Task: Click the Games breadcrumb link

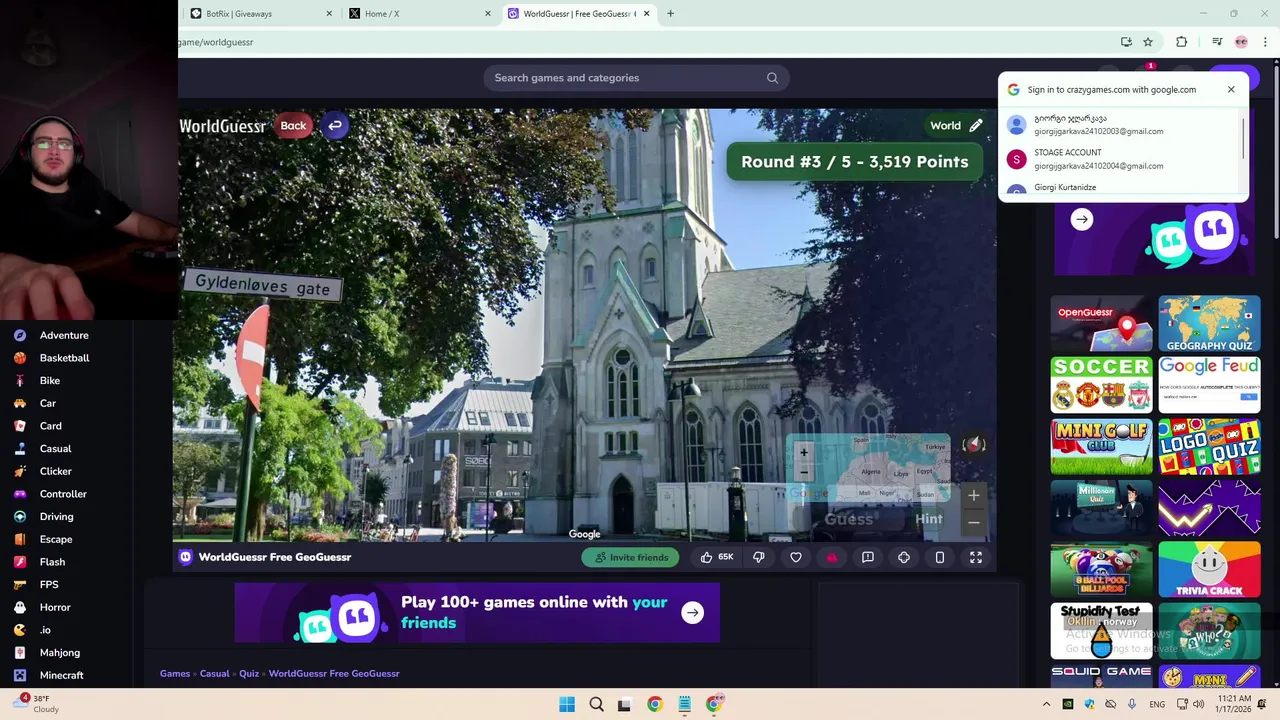Action: [175, 674]
